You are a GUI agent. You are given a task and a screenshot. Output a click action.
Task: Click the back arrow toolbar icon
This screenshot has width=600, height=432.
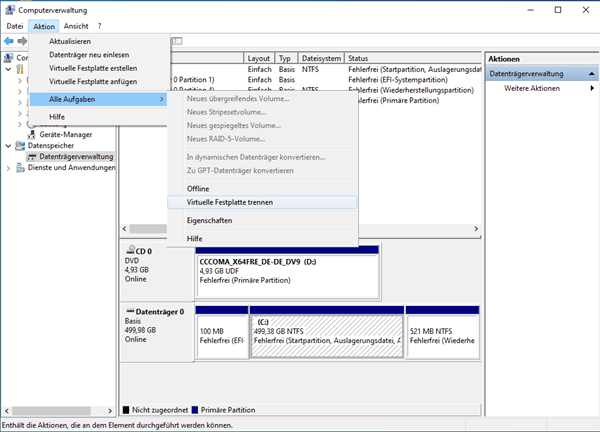tap(9, 41)
